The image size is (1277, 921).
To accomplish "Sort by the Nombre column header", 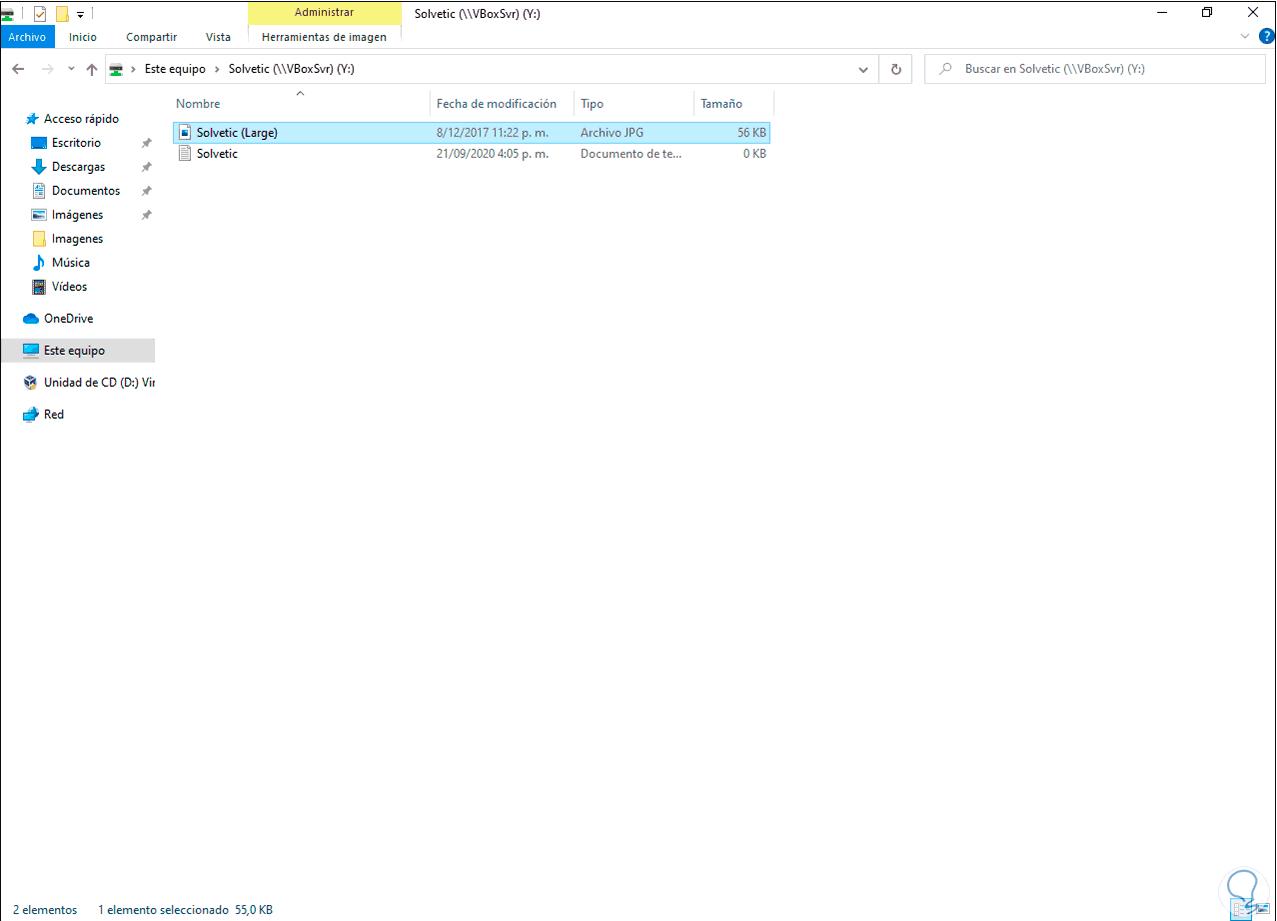I will 198,104.
